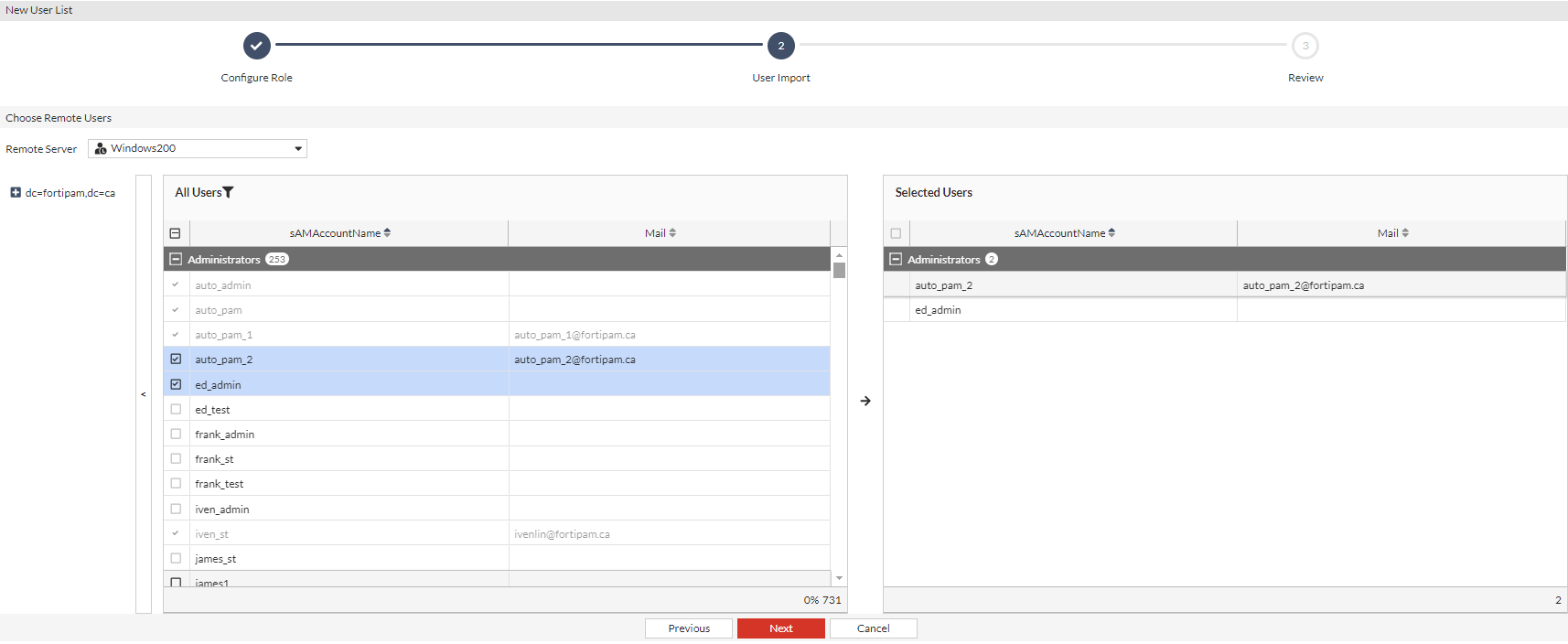The image size is (1568, 644).
Task: Click the right arrow to move selected users
Action: [x=865, y=401]
